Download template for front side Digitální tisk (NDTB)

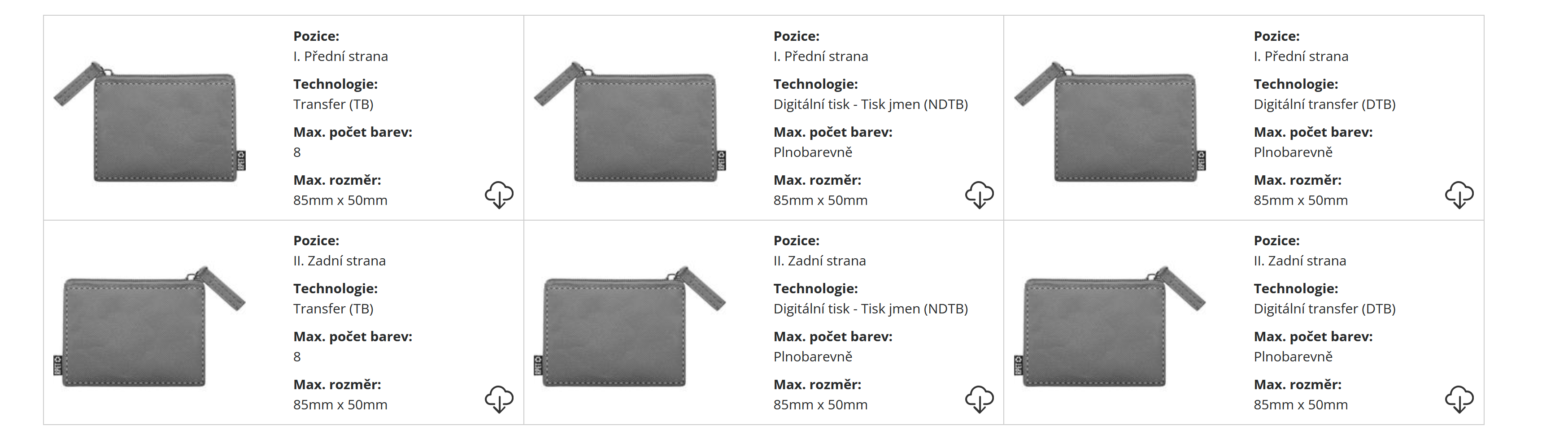tap(979, 195)
